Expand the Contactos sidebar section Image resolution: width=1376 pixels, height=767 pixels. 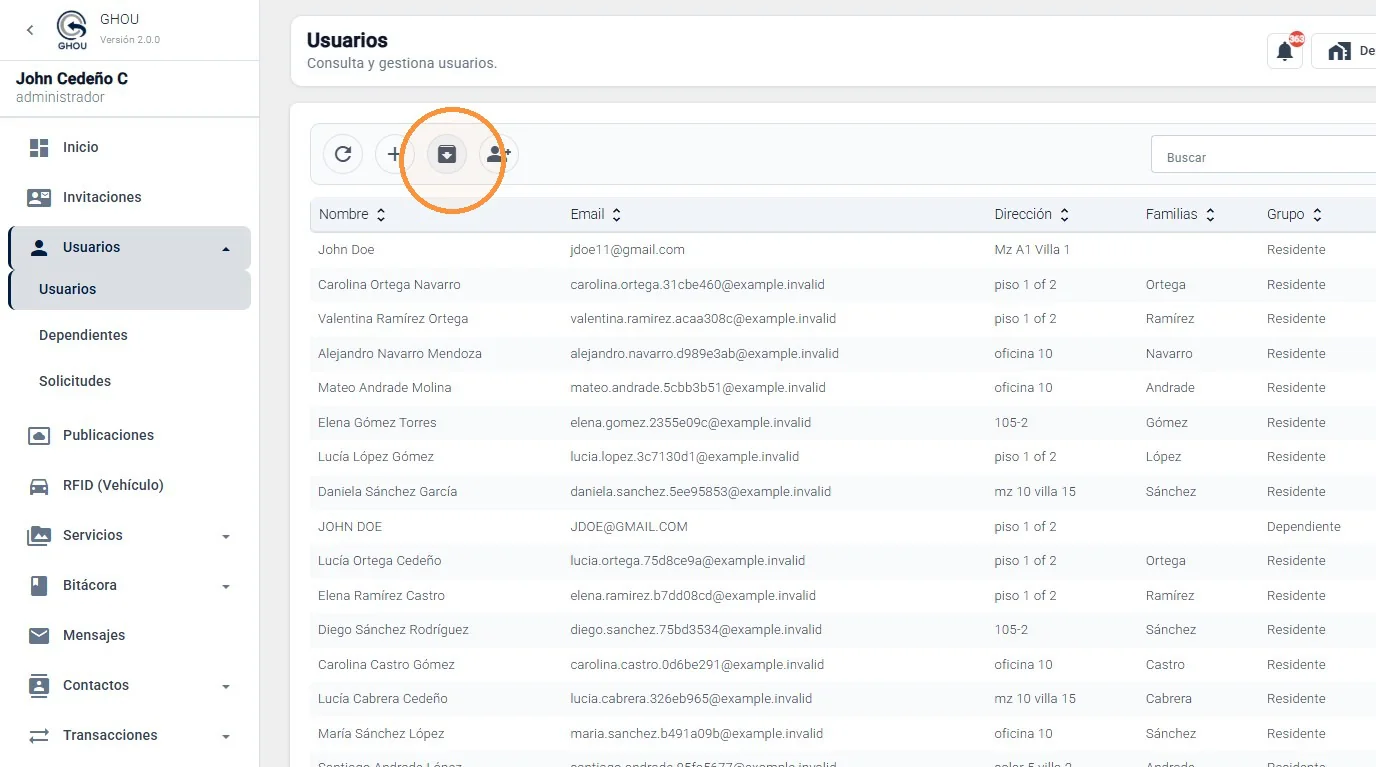click(x=226, y=686)
